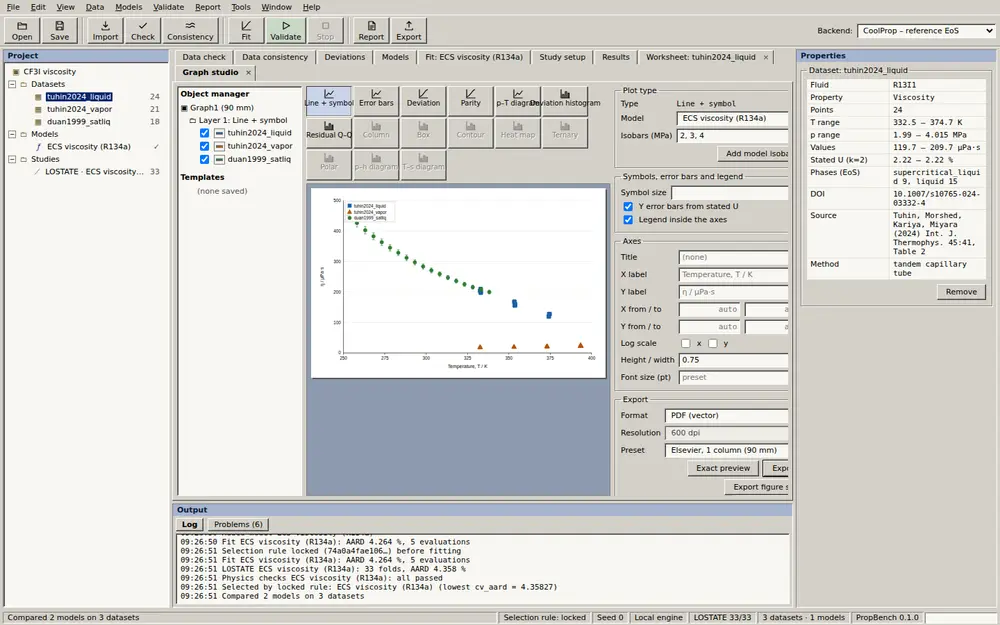Click the Save toolbar button
Viewport: 1000px width, 625px height.
pyautogui.click(x=59, y=31)
